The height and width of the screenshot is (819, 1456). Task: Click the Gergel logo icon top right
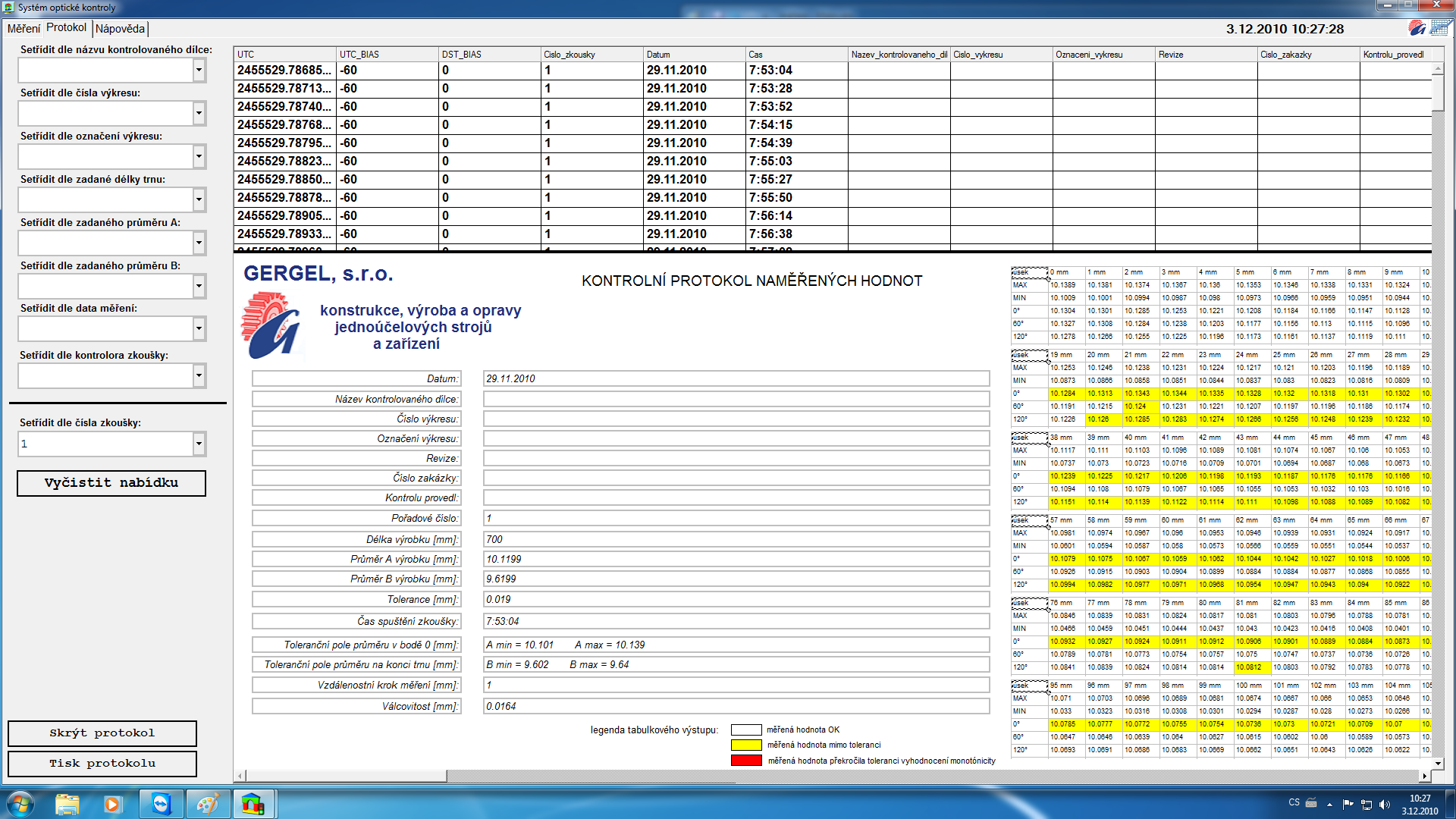coord(1417,28)
